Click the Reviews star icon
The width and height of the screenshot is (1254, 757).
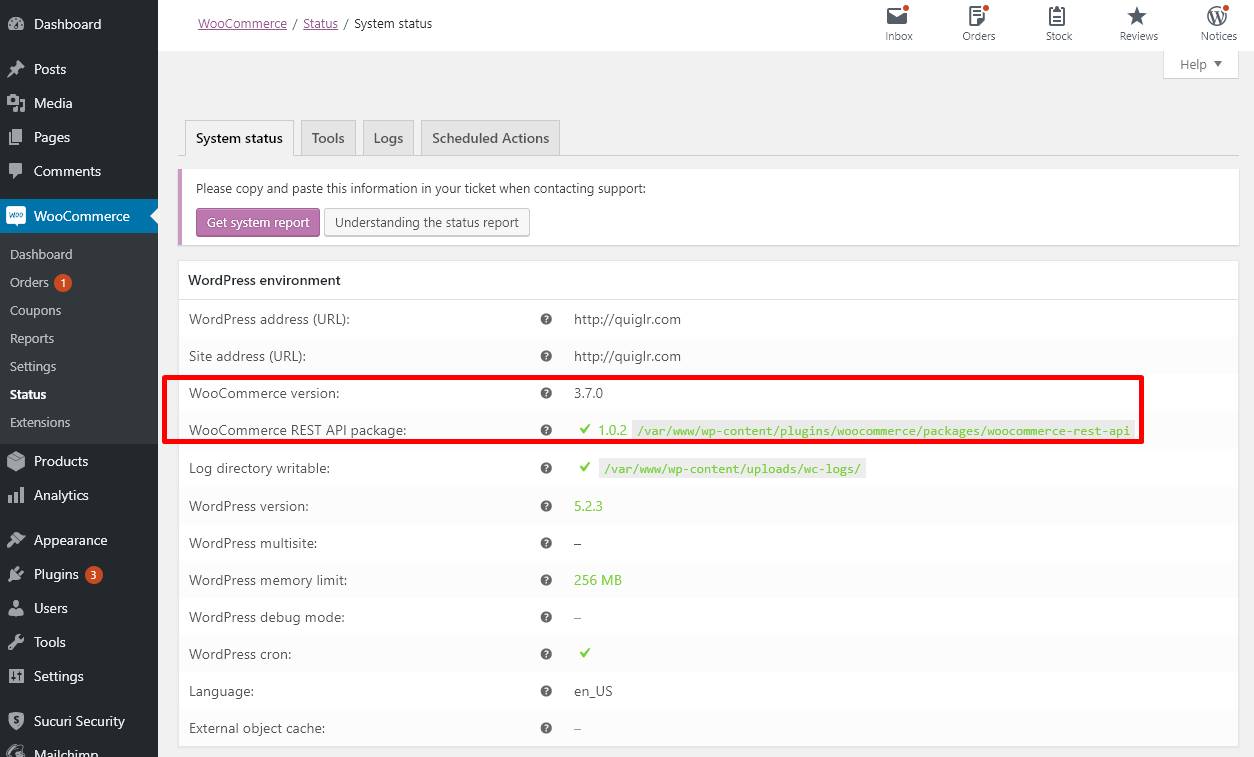pos(1137,16)
